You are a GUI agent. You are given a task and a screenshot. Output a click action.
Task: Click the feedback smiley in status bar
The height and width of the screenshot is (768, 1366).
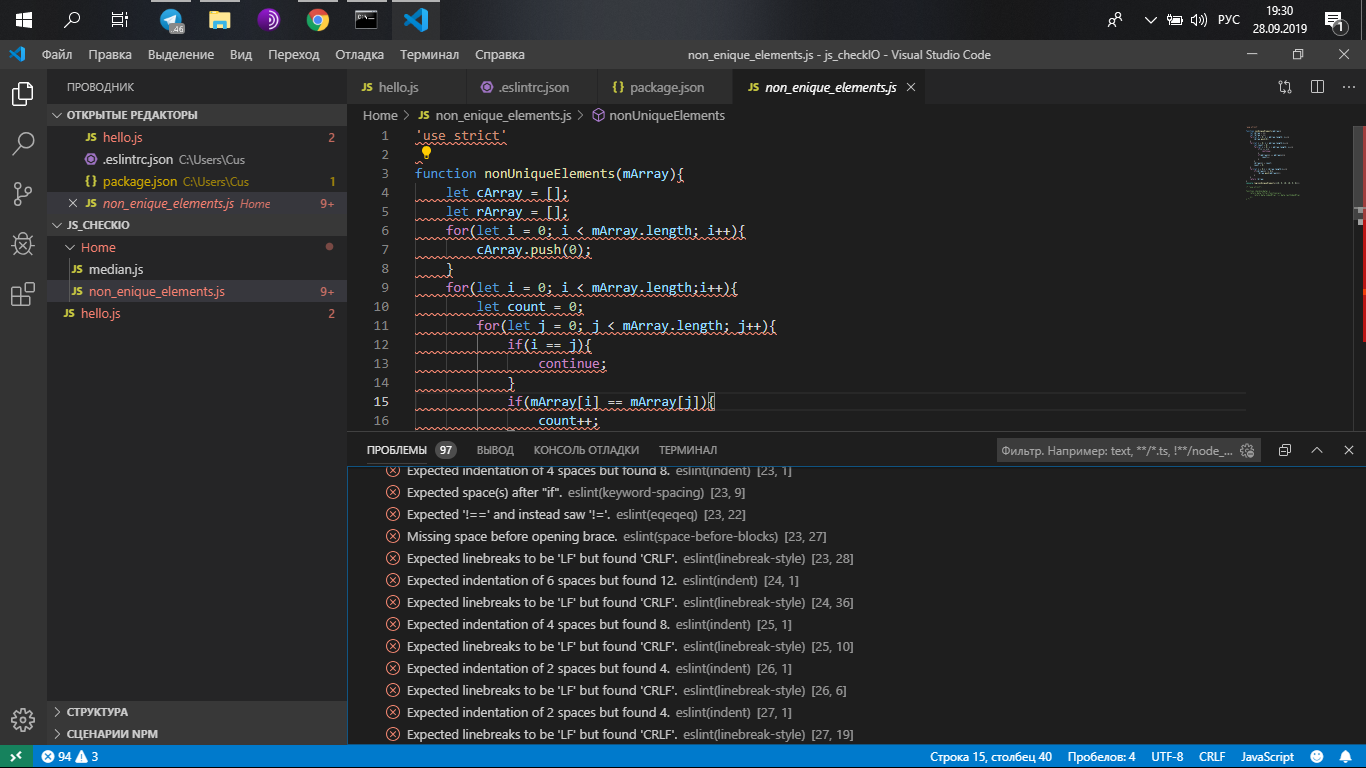(1317, 757)
